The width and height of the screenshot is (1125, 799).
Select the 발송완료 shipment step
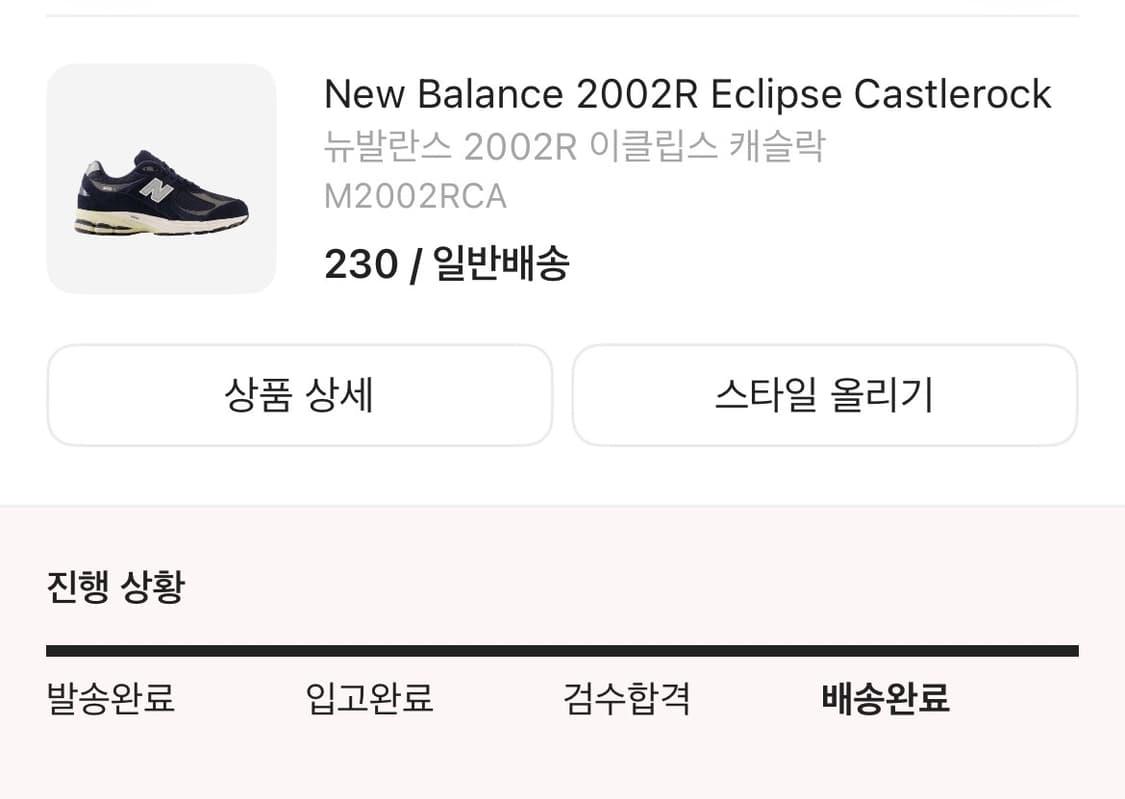tap(110, 700)
